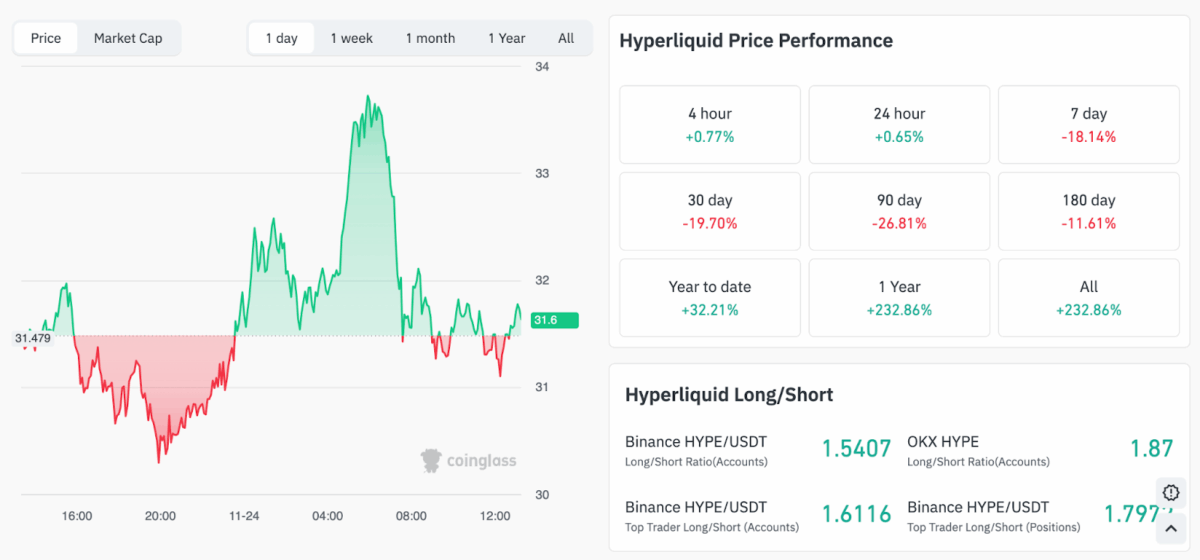This screenshot has width=1200, height=560.
Task: Click the 11-24 date label on x-axis
Action: point(244,516)
